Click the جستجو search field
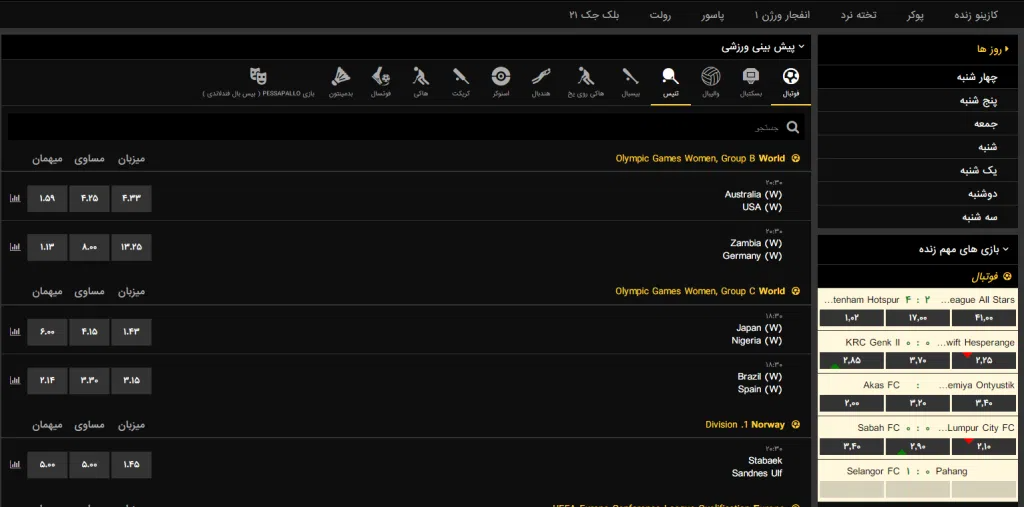 pos(400,127)
